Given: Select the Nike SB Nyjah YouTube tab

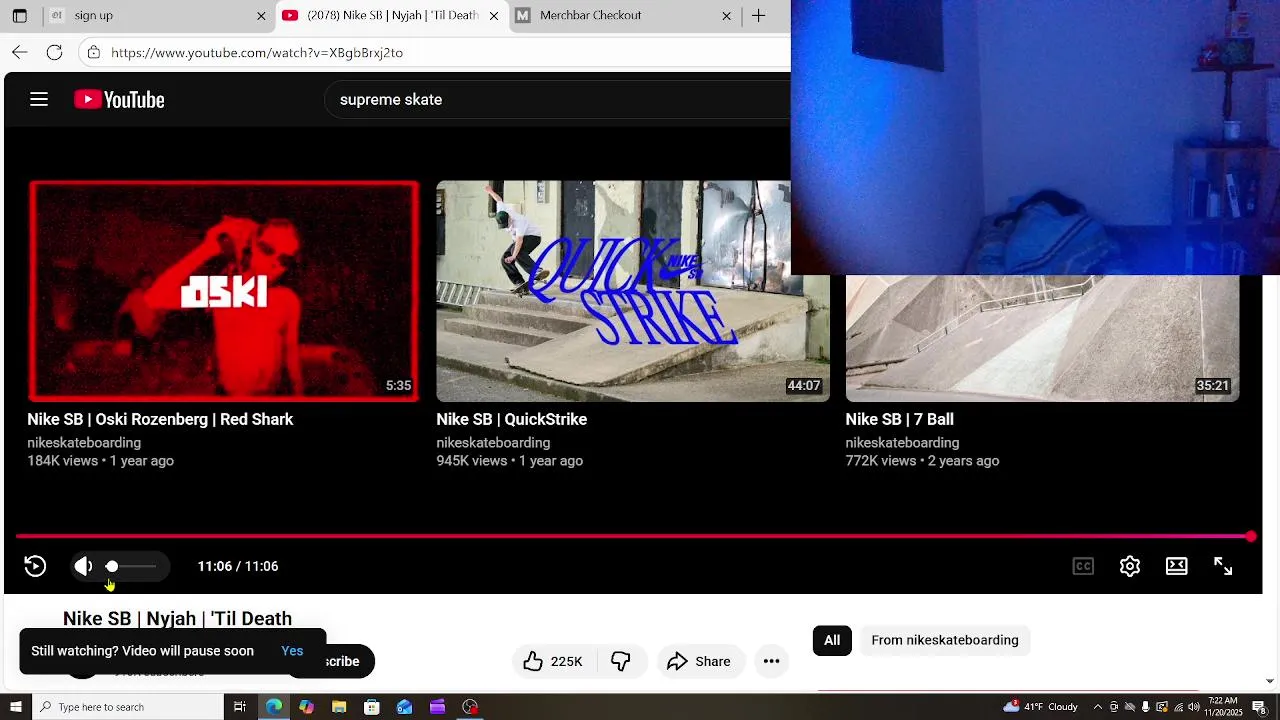Looking at the screenshot, I should pyautogui.click(x=392, y=15).
